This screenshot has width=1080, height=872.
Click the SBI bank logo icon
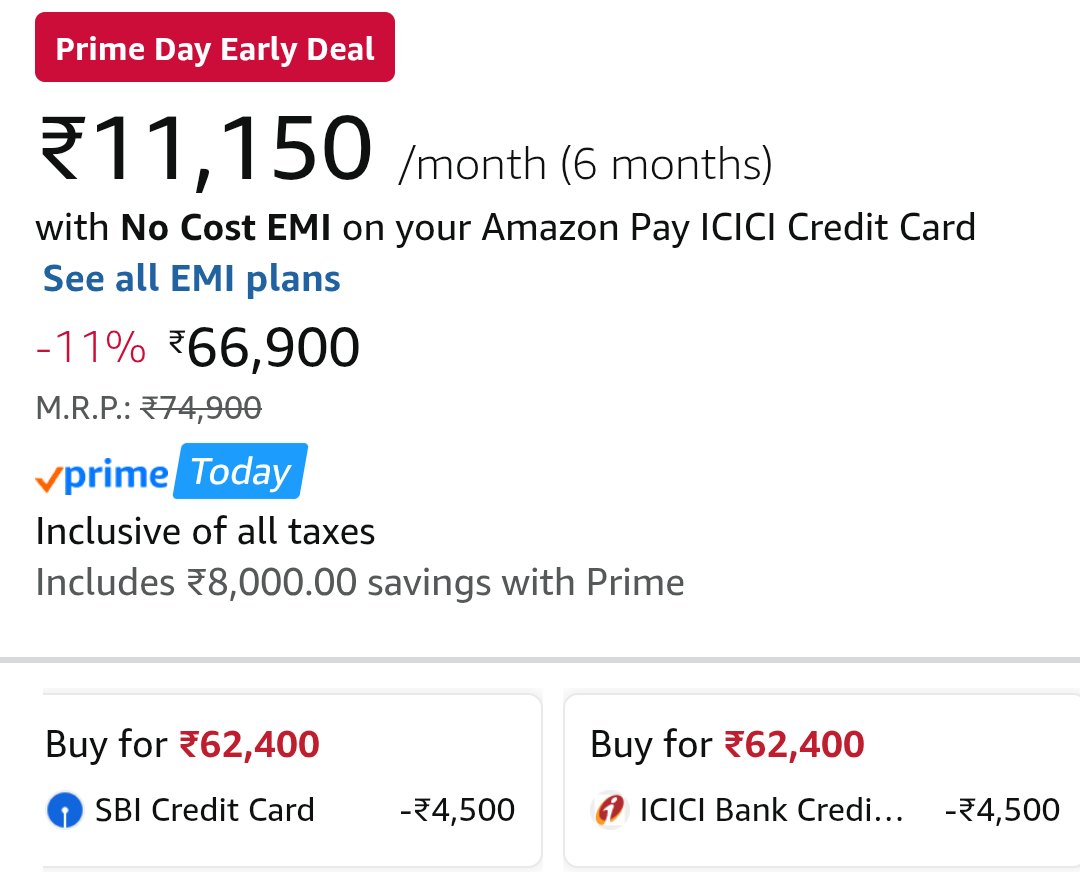(65, 810)
